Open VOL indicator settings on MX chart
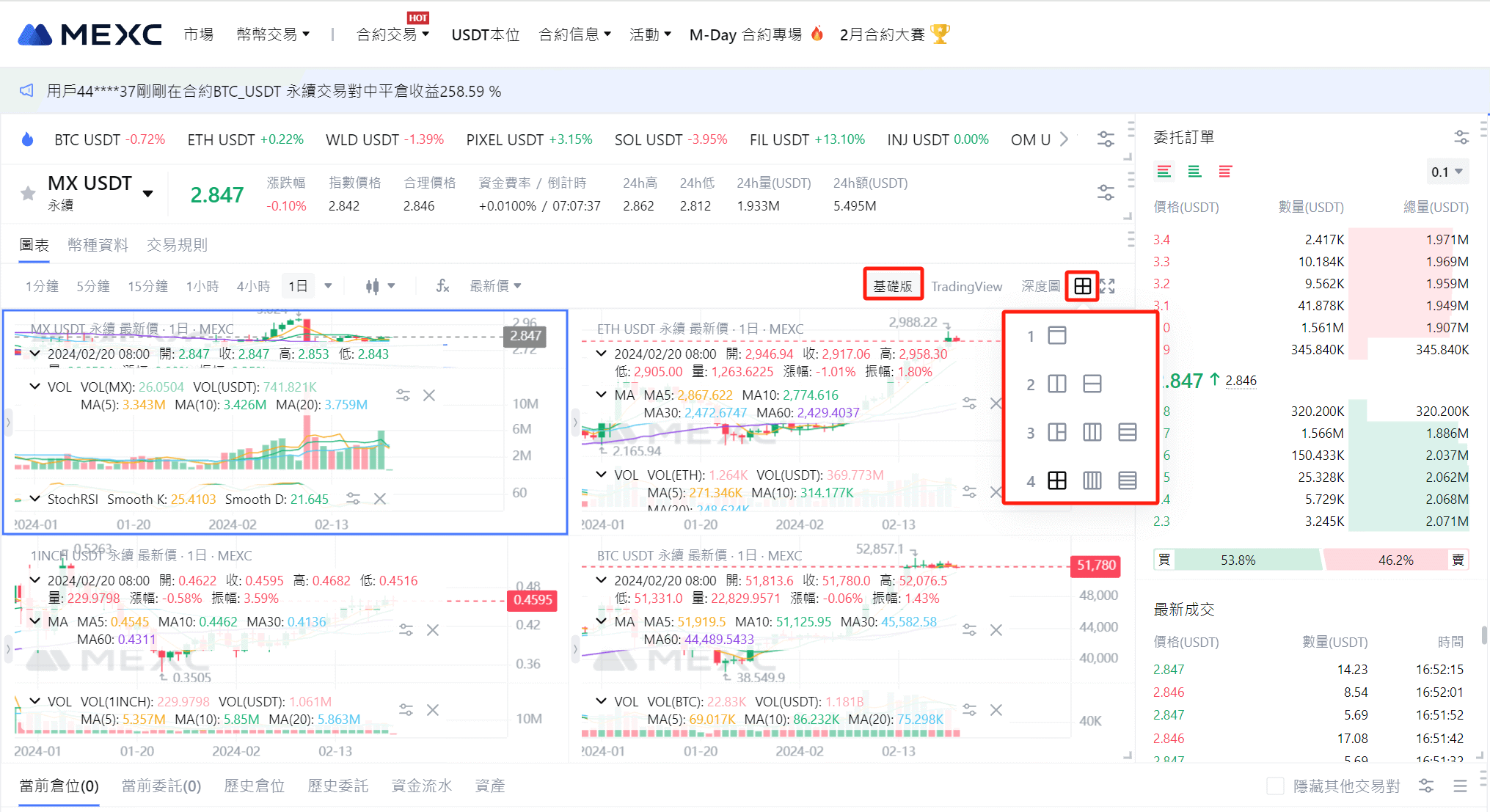This screenshot has width=1490, height=812. coord(403,395)
